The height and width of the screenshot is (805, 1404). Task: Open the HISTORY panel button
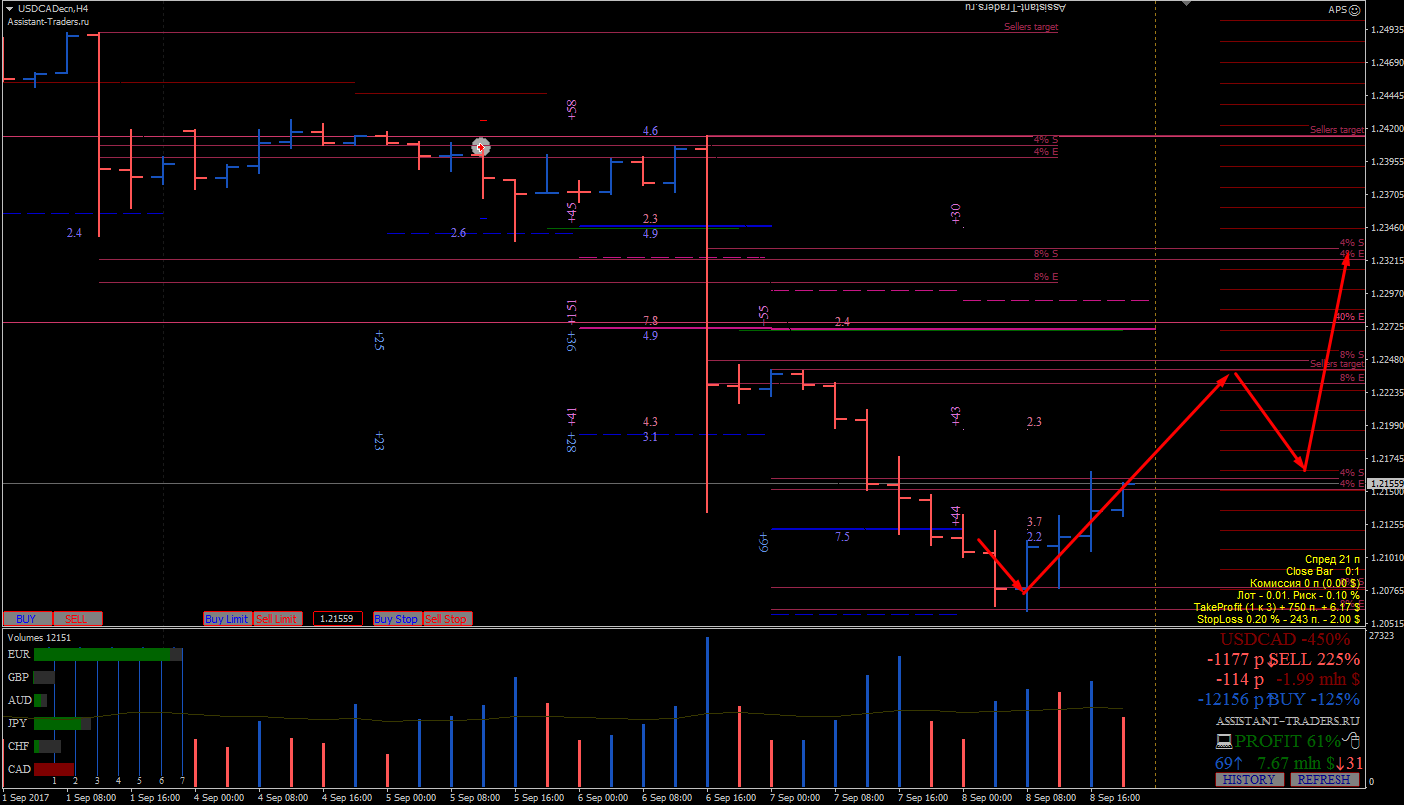[1250, 779]
